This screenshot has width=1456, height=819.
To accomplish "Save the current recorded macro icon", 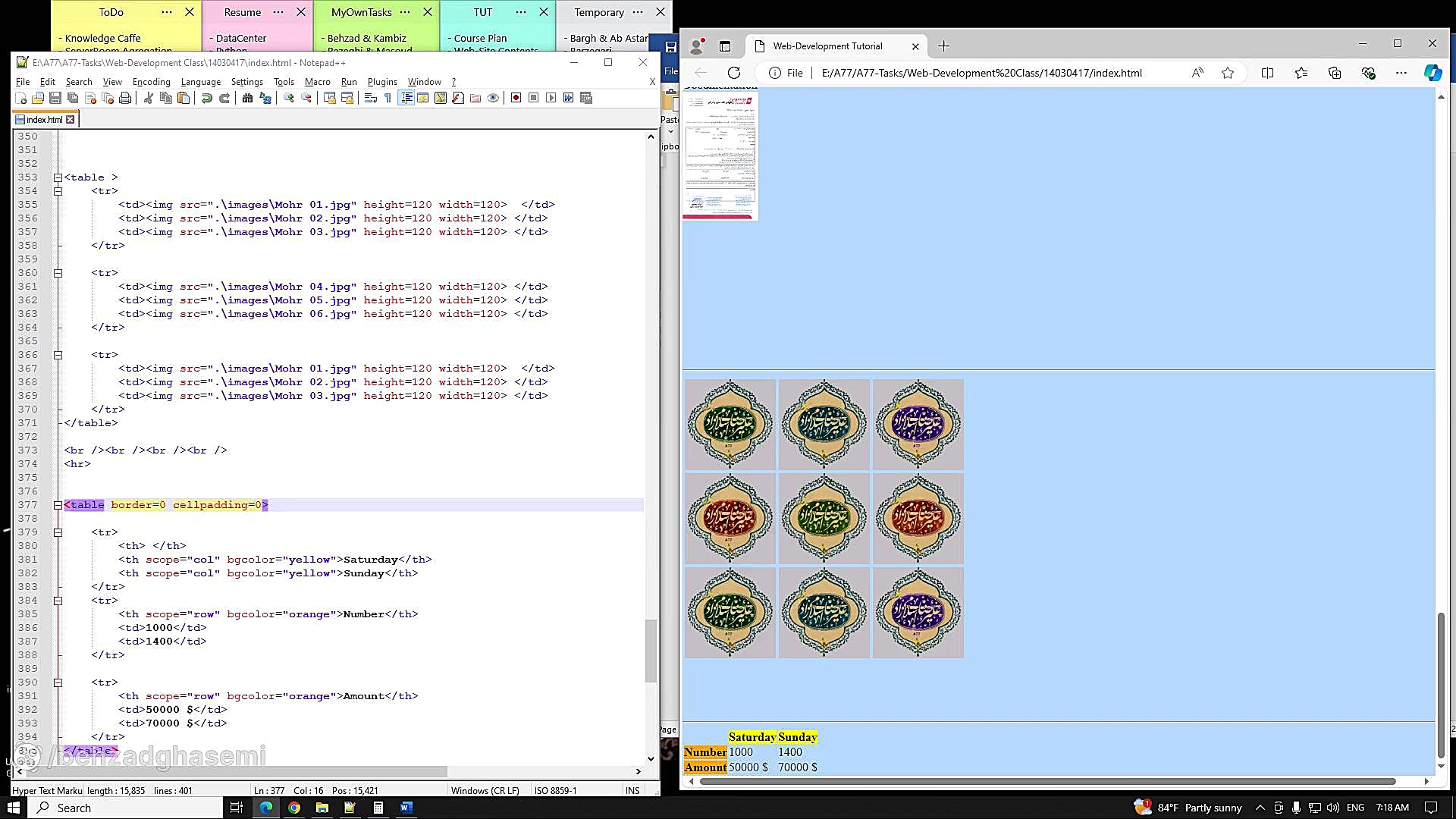I will point(585,98).
